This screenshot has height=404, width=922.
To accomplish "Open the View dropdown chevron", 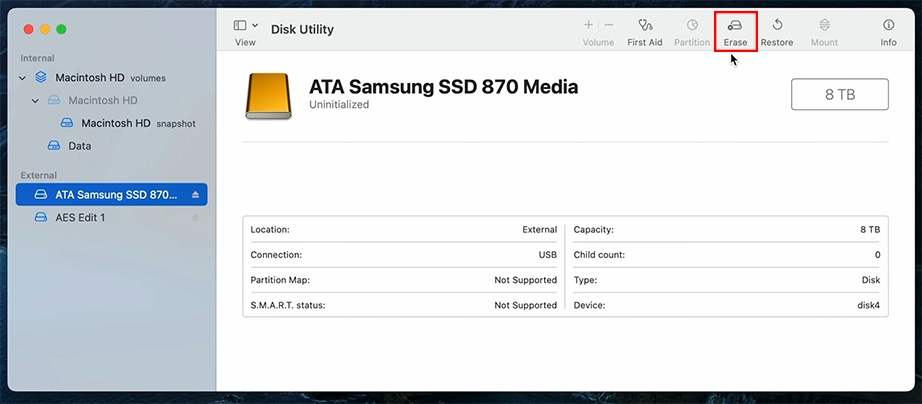I will (255, 25).
